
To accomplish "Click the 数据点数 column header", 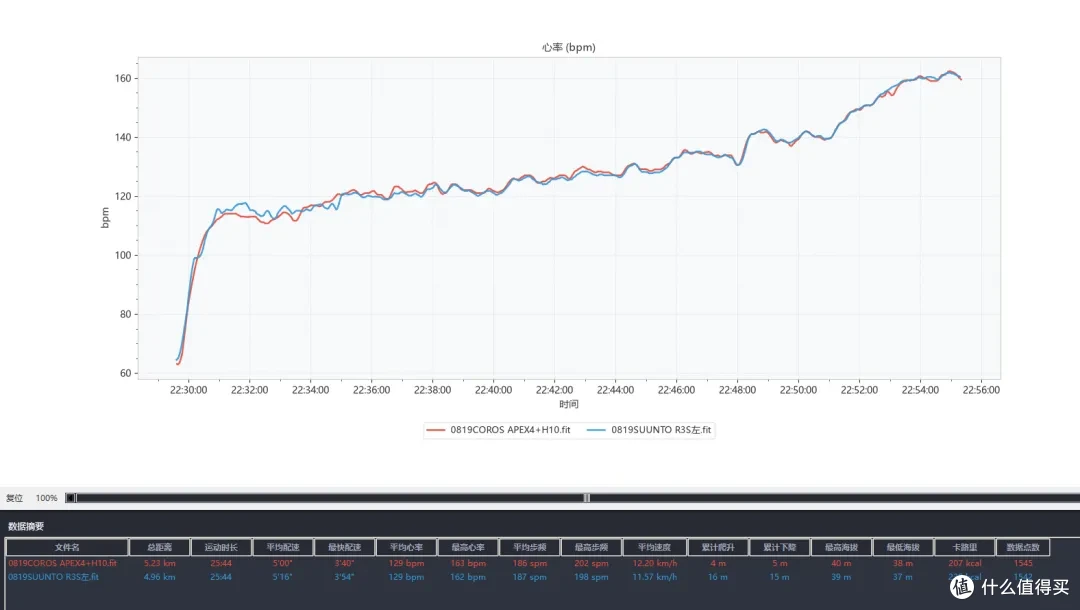I will [1023, 547].
